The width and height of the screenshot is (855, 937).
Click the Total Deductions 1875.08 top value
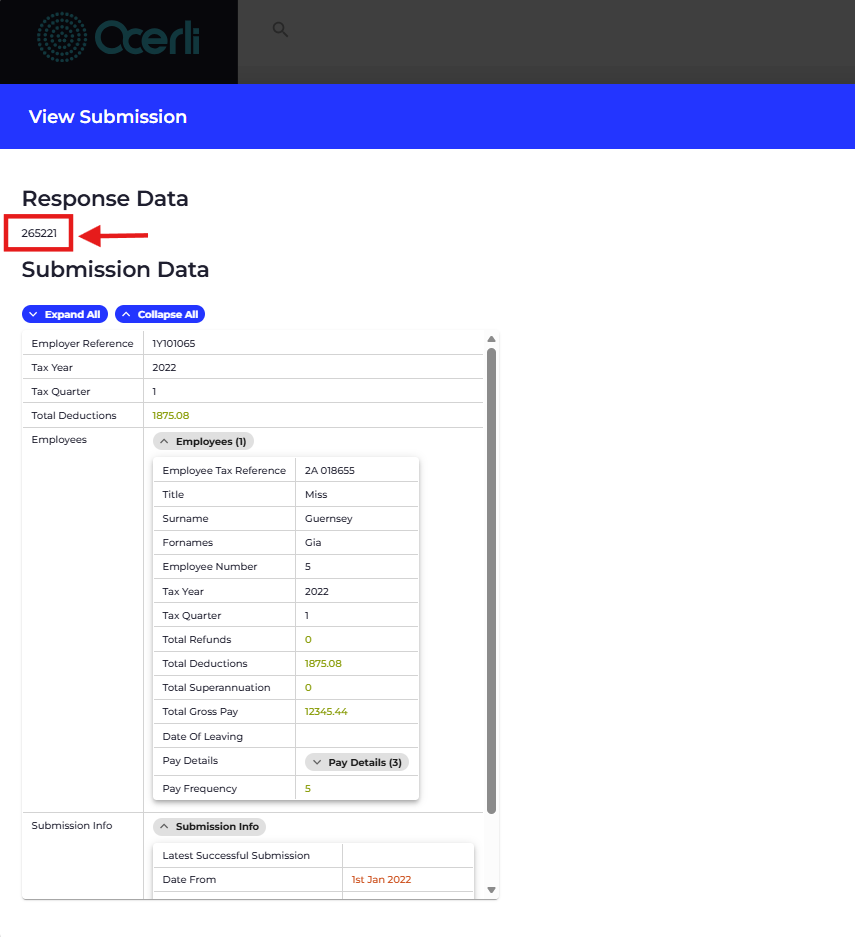pyautogui.click(x=171, y=415)
